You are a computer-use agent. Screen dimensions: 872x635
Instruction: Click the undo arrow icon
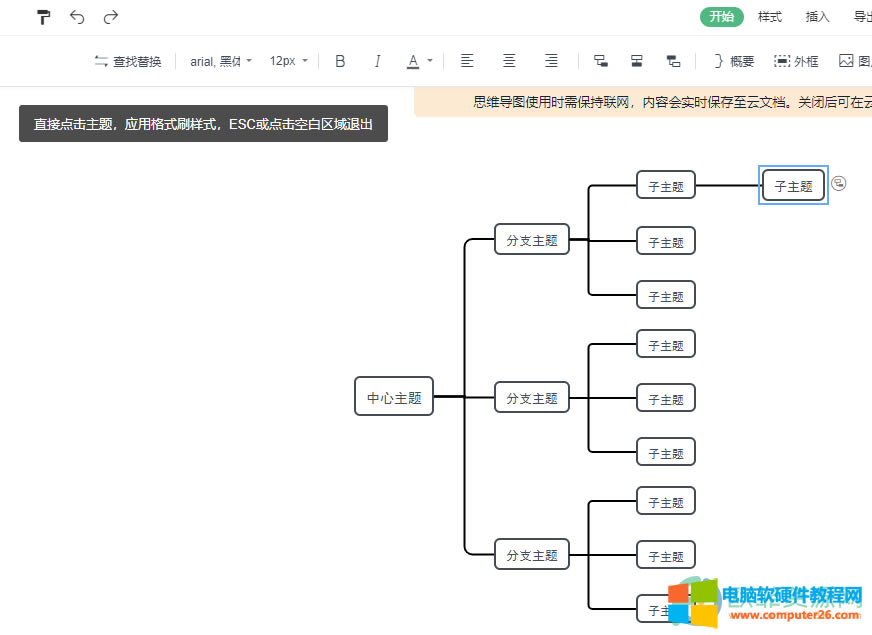tap(77, 17)
